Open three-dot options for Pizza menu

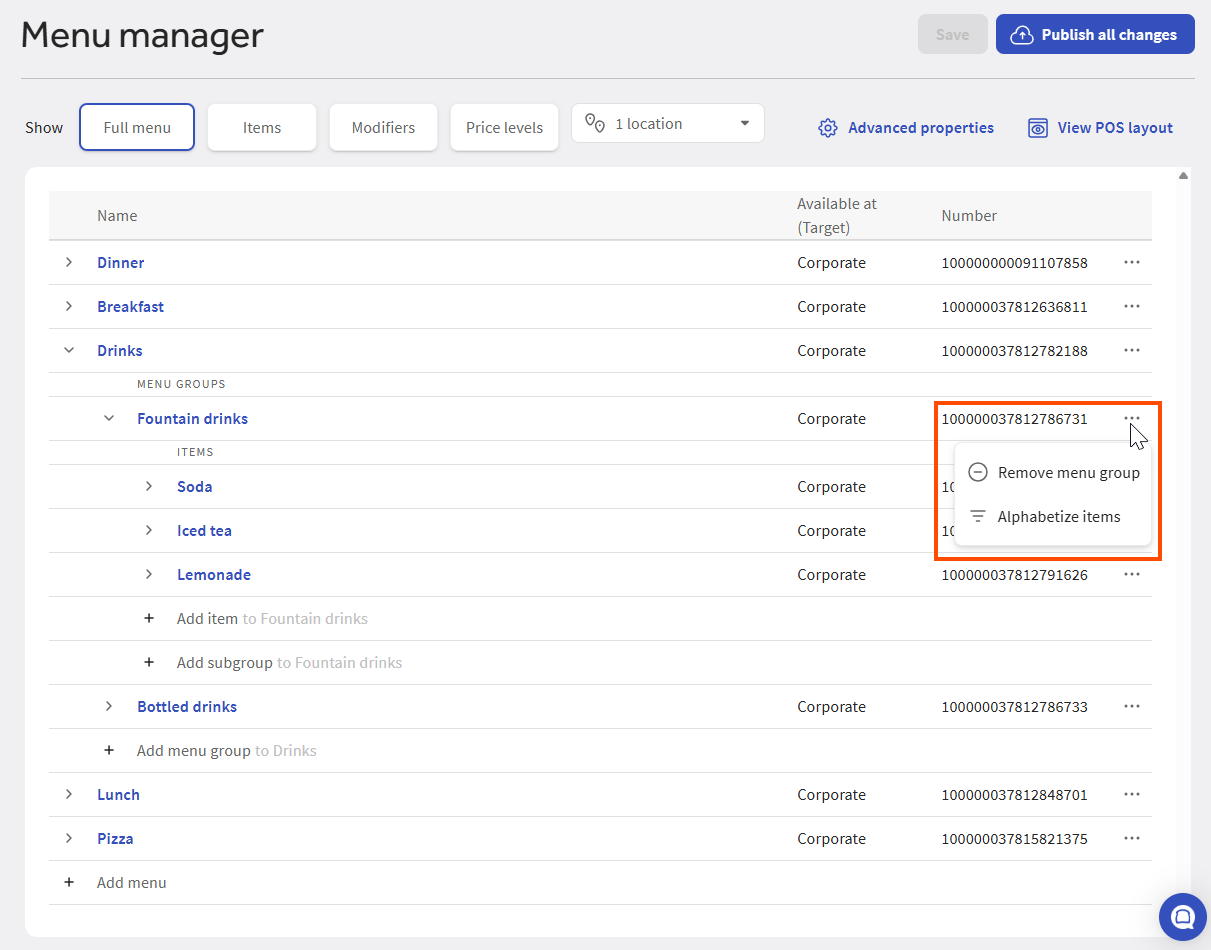tap(1131, 838)
